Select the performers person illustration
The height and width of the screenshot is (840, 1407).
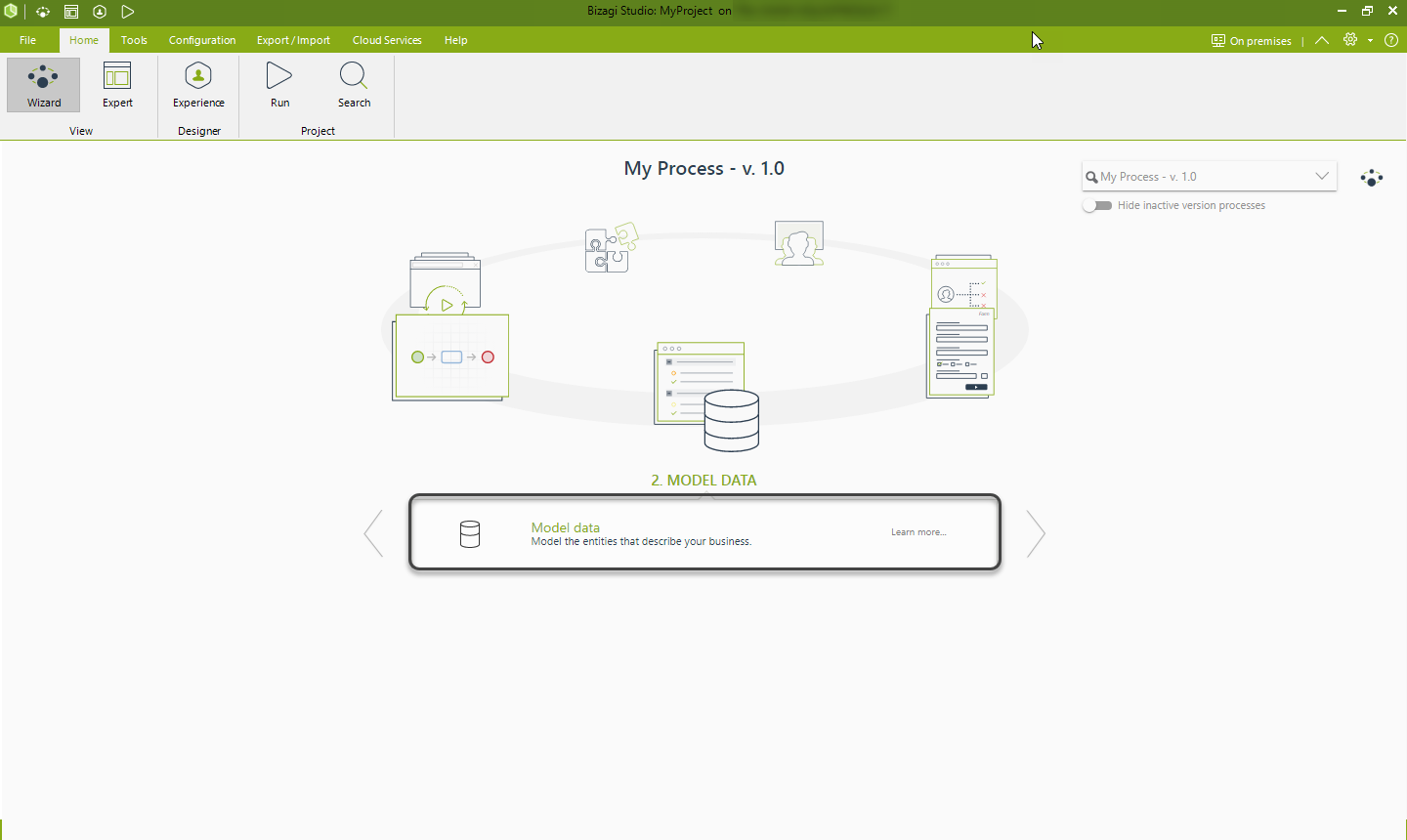coord(799,243)
